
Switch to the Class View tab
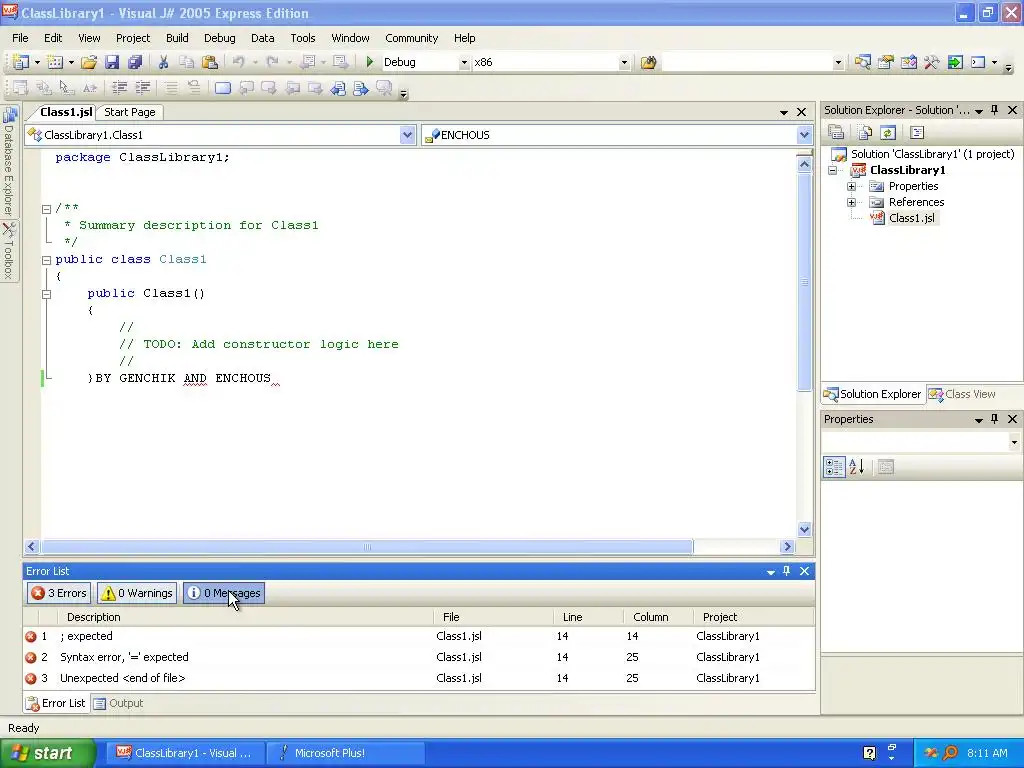click(x=962, y=394)
